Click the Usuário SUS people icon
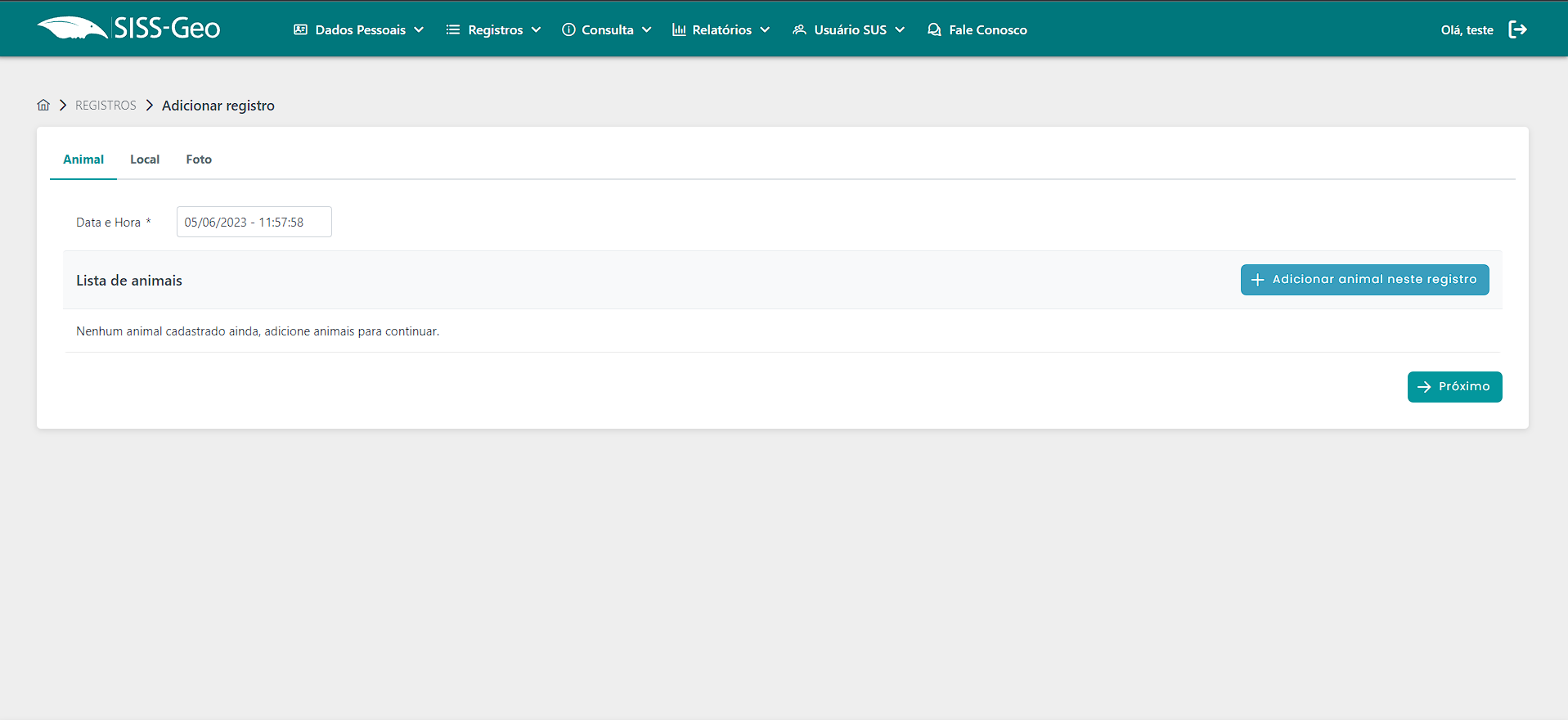Screen dimensions: 1568x720 pos(799,29)
